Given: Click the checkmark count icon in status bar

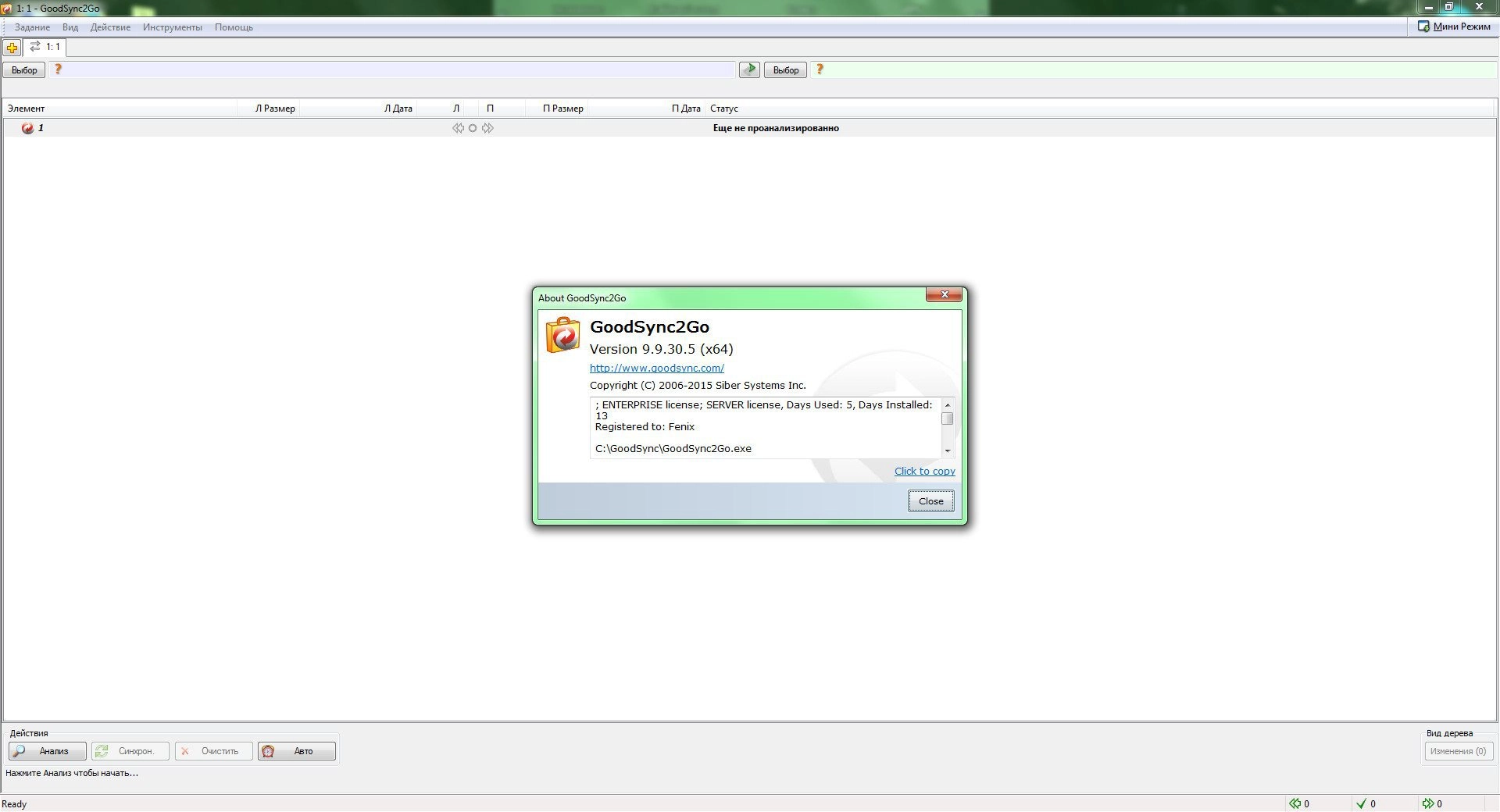Looking at the screenshot, I should coord(1361,803).
